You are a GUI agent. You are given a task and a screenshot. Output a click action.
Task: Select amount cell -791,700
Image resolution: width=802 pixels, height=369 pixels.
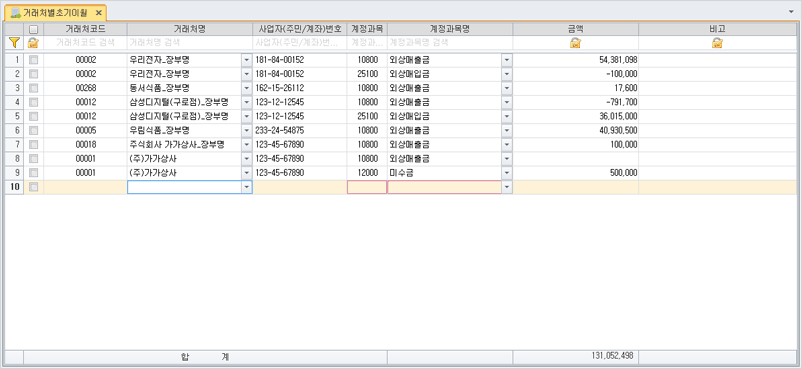coord(576,102)
